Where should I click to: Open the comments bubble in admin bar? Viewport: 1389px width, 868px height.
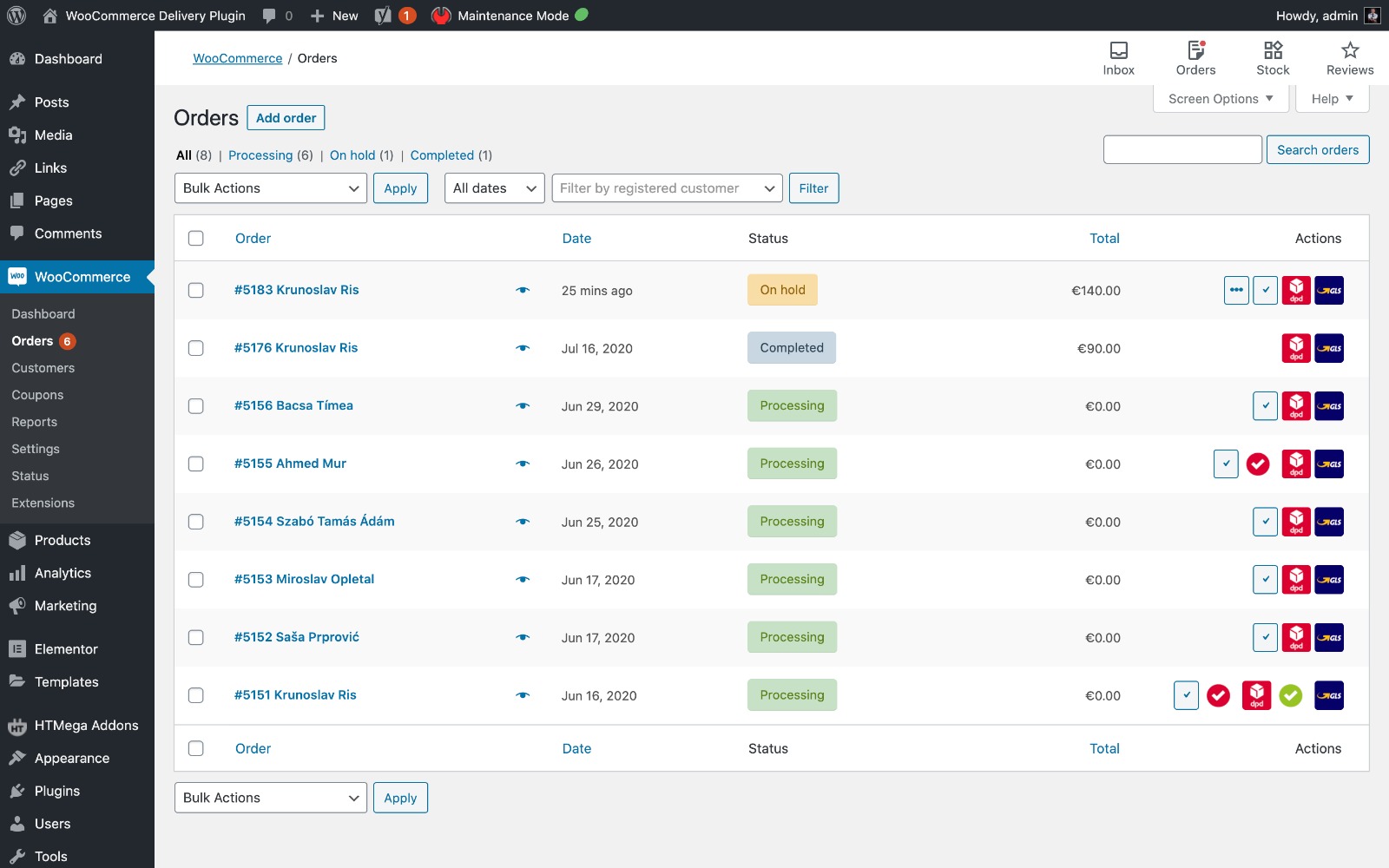click(277, 16)
